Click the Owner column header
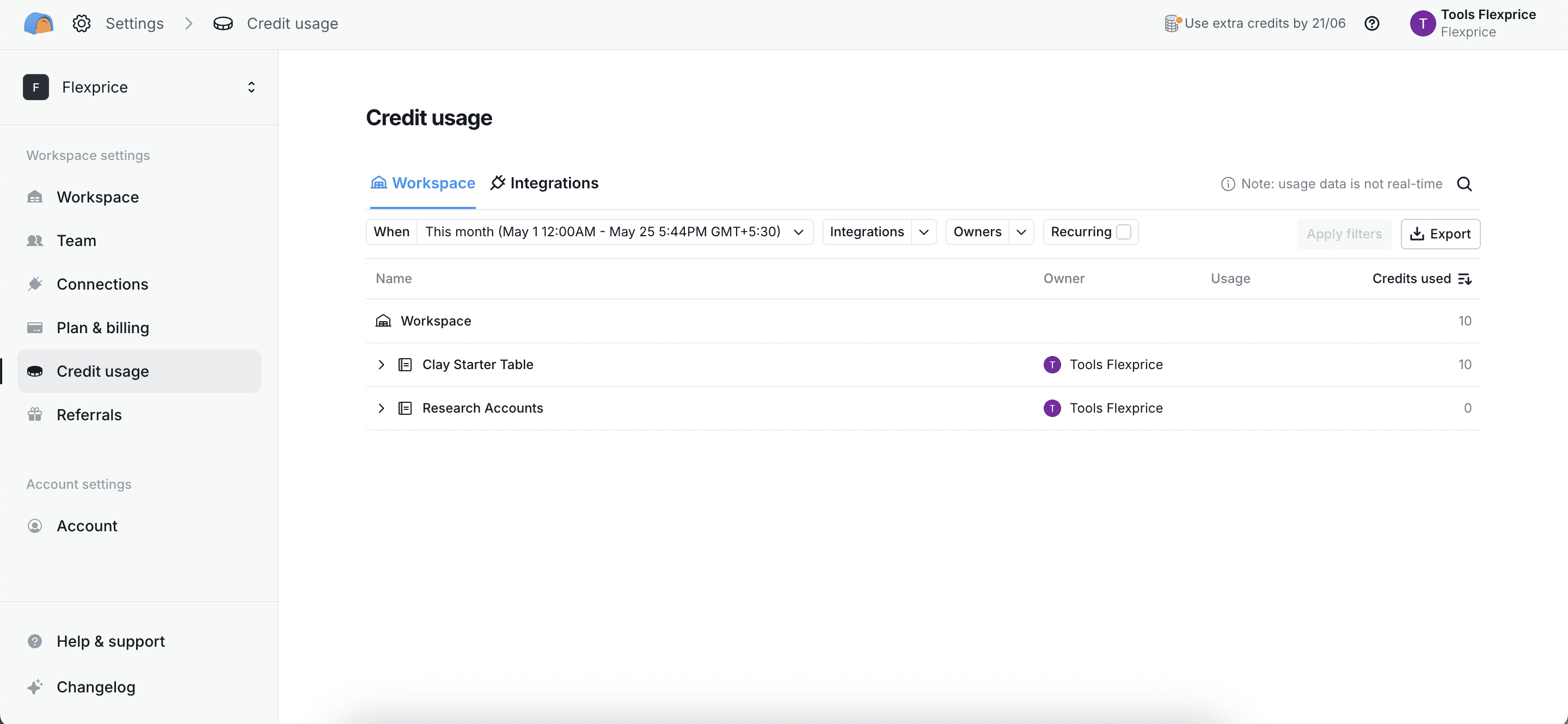1568x724 pixels. pyautogui.click(x=1063, y=279)
